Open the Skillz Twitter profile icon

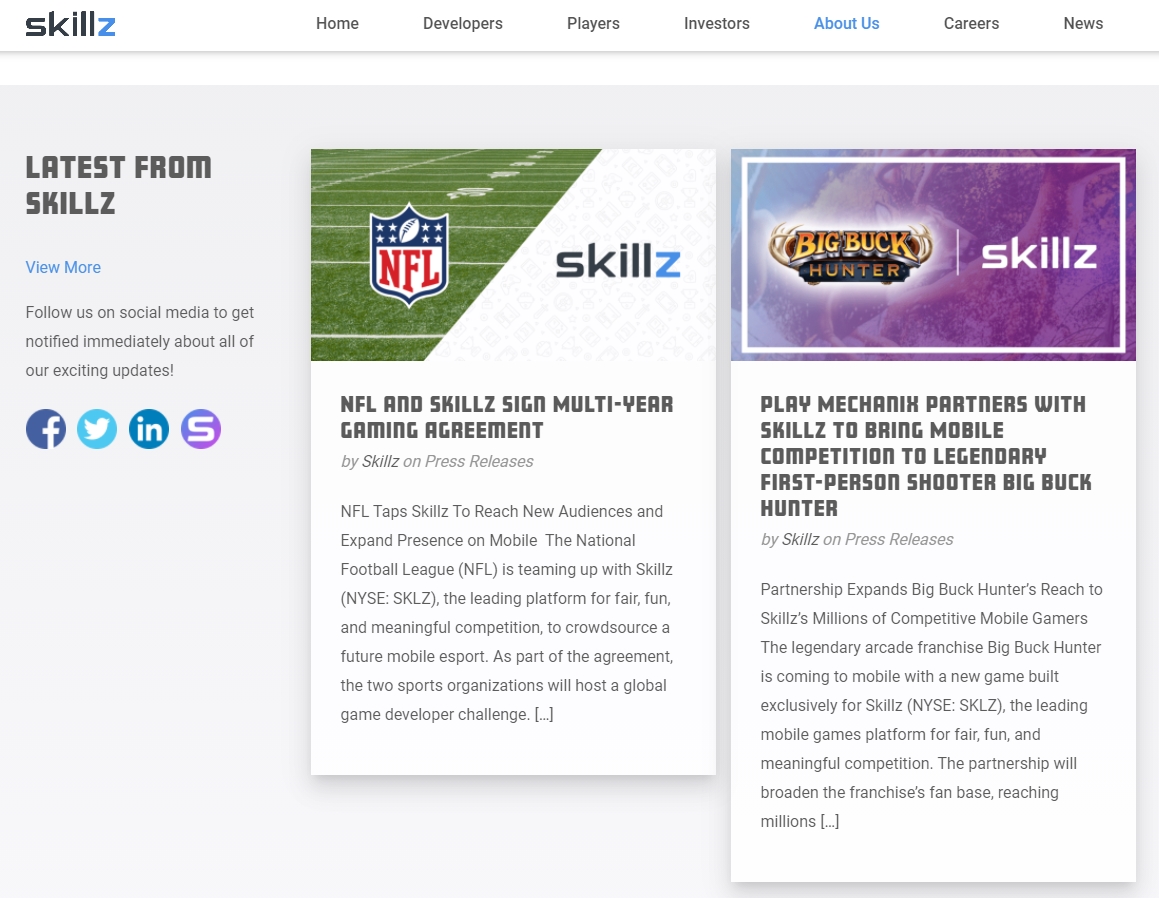pos(97,429)
